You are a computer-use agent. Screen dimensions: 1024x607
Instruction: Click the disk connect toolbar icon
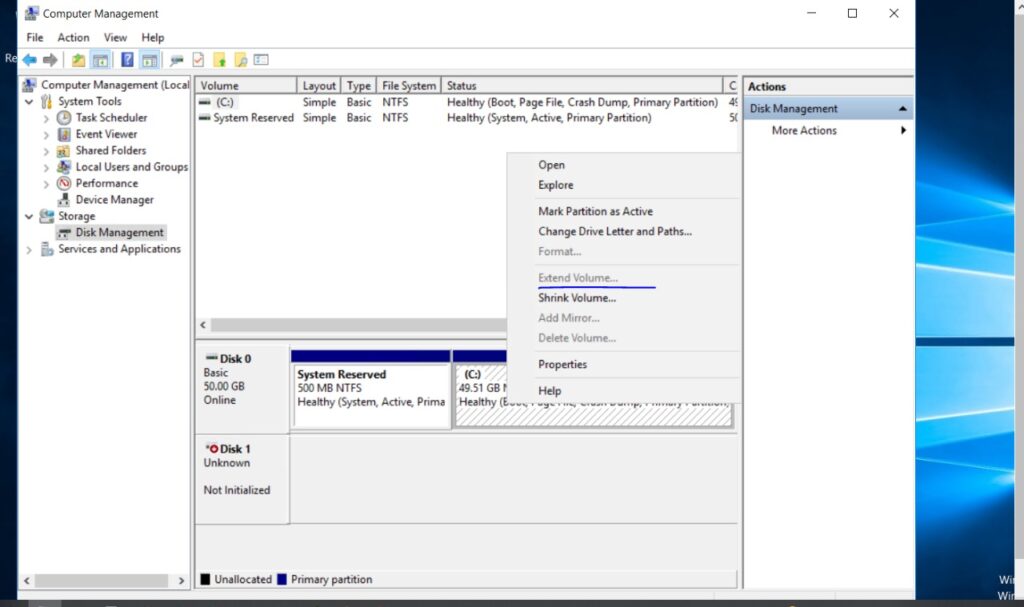(x=176, y=60)
